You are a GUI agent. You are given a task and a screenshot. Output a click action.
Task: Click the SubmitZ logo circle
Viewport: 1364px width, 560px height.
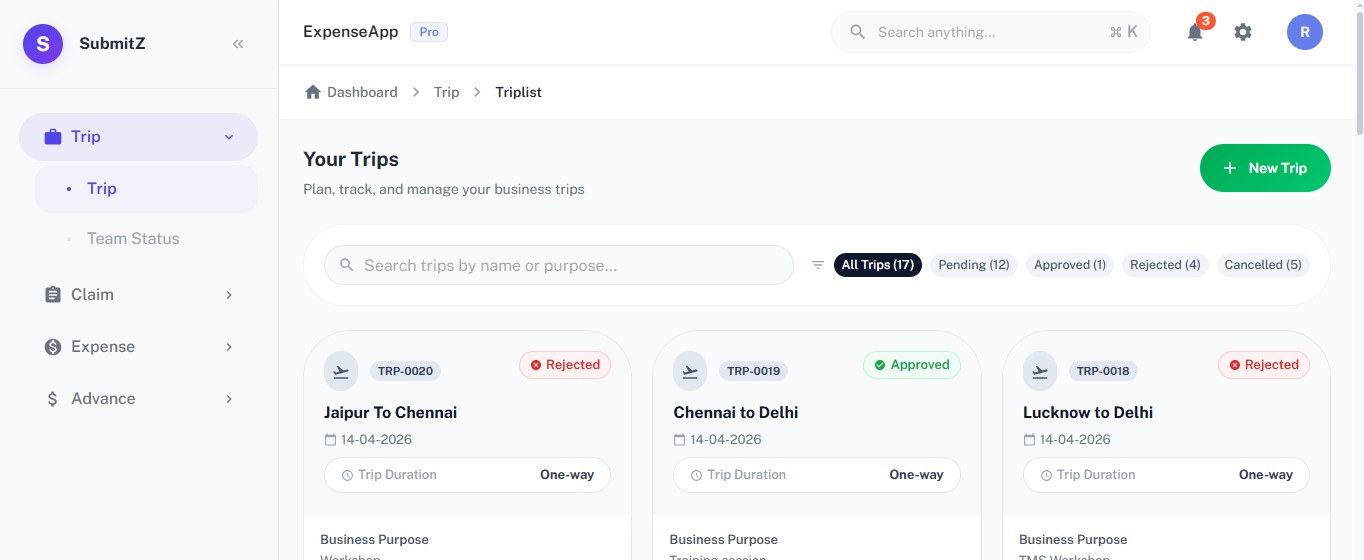pyautogui.click(x=43, y=43)
